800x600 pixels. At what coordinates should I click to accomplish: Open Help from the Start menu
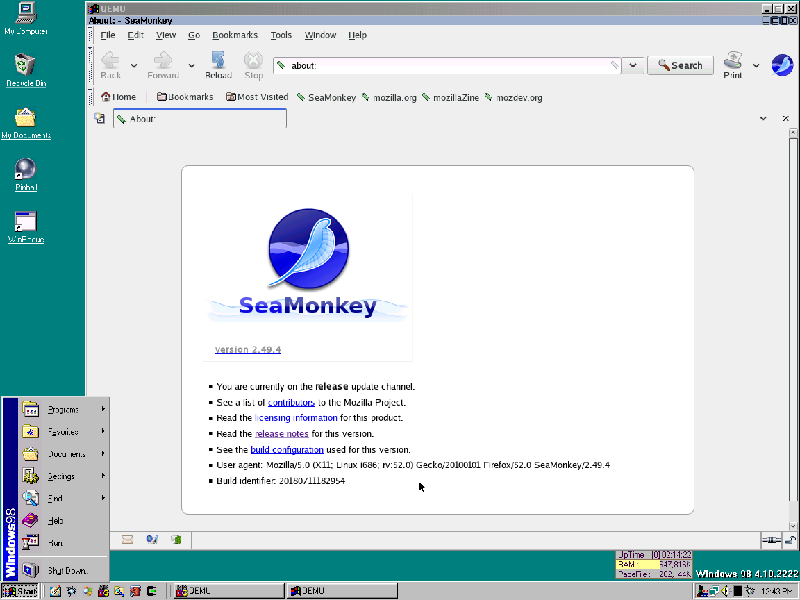tap(64, 520)
